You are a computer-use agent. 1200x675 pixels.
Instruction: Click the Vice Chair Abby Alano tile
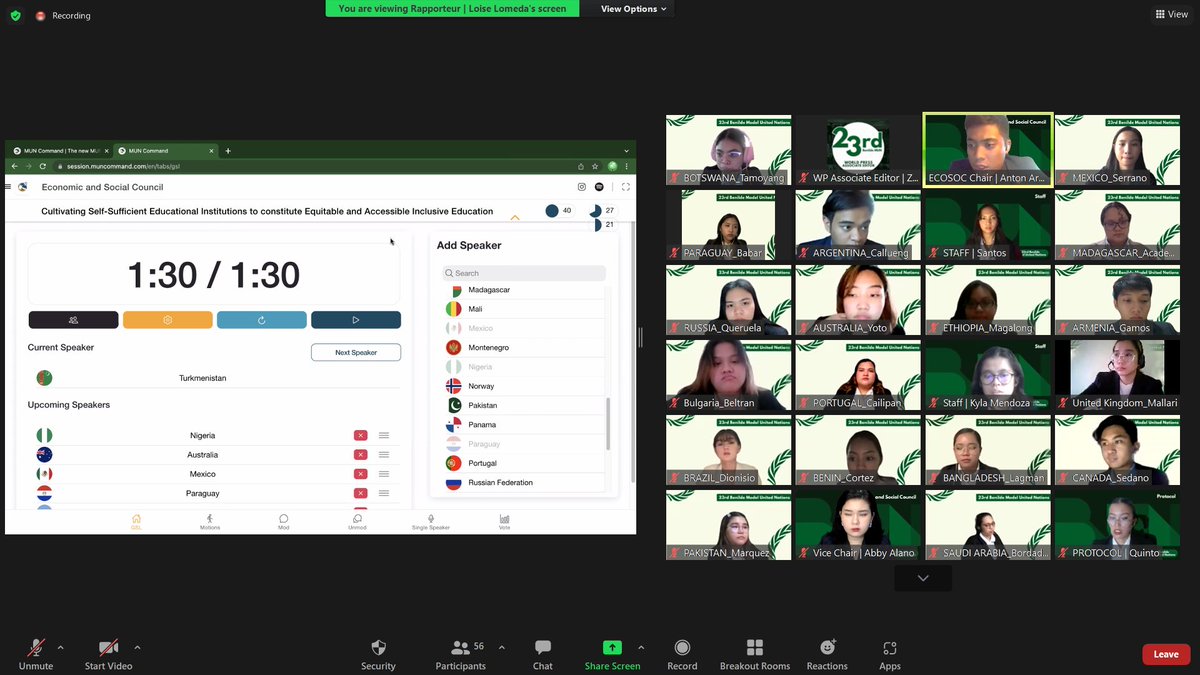click(x=858, y=525)
